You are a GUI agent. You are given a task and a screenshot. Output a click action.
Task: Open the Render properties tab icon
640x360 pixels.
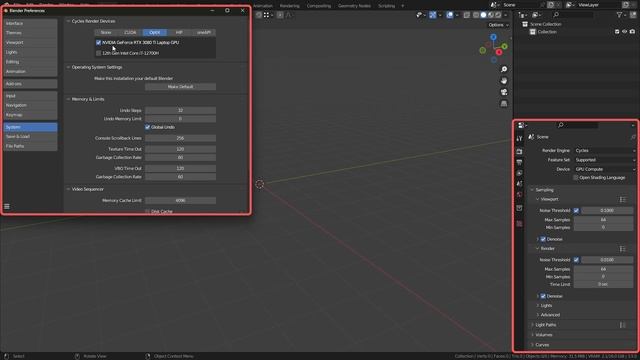[x=519, y=152]
